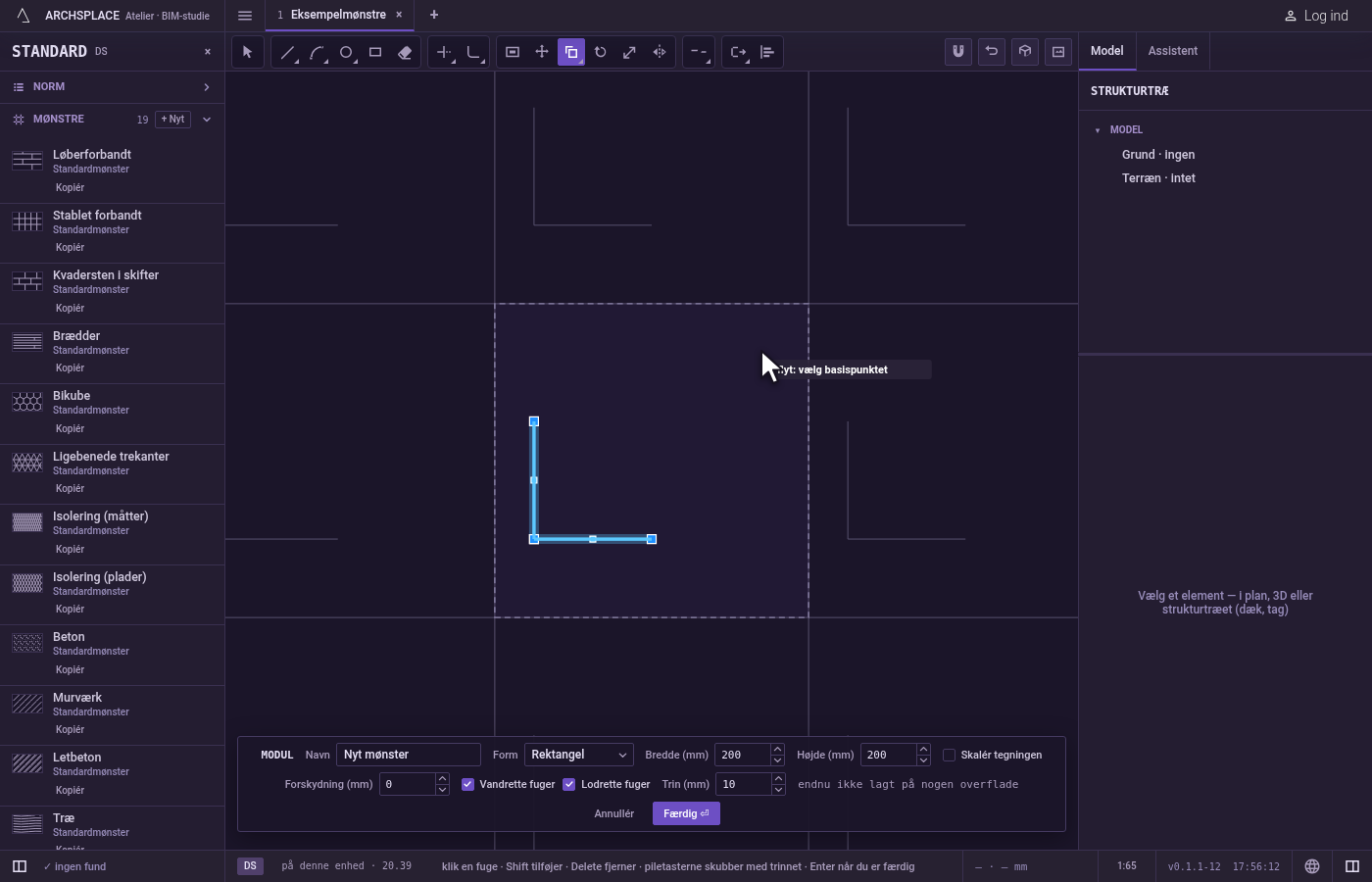Select the rotate tool

601,52
